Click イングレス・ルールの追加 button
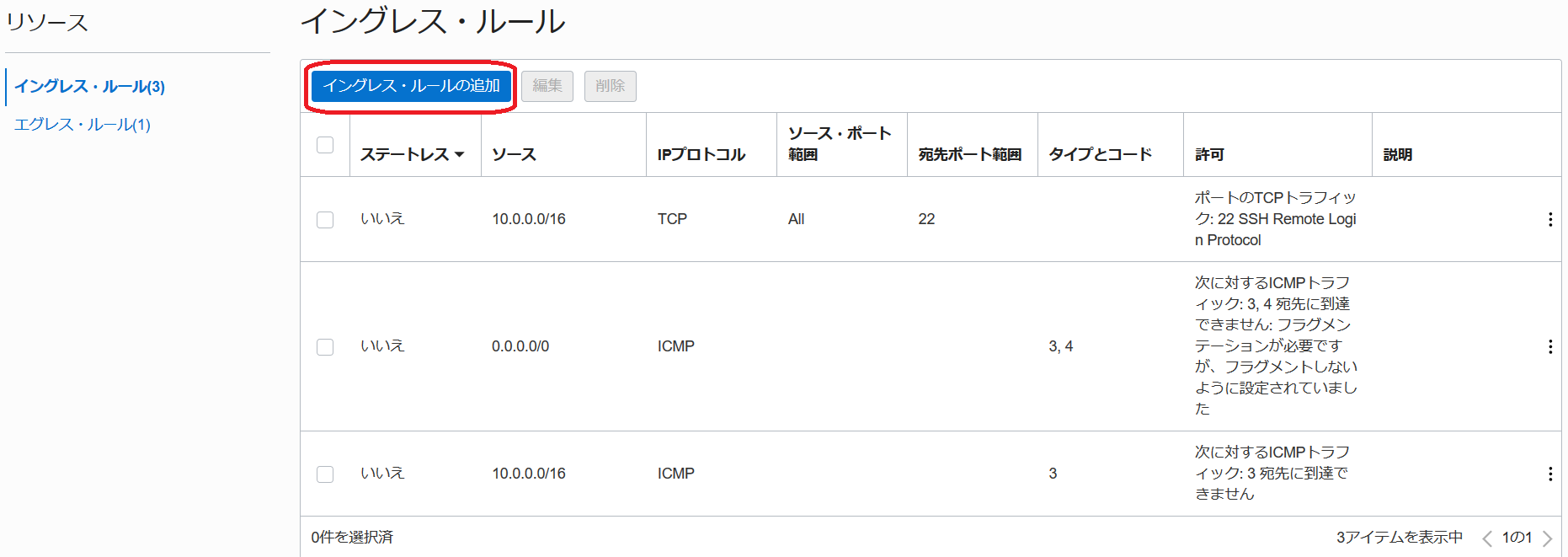Viewport: 1568px width, 557px height. (x=411, y=86)
